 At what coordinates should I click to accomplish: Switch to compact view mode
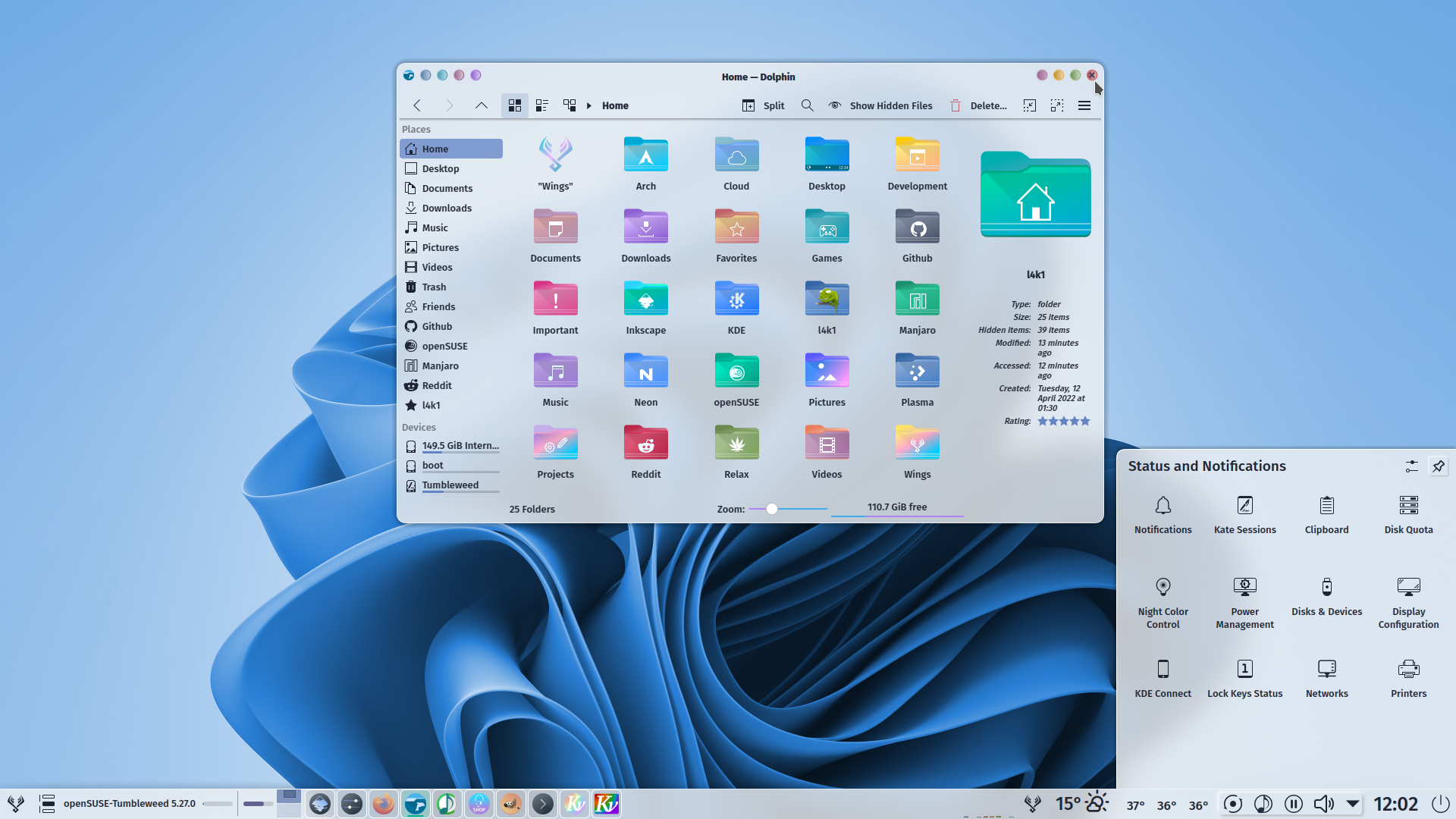click(x=542, y=105)
